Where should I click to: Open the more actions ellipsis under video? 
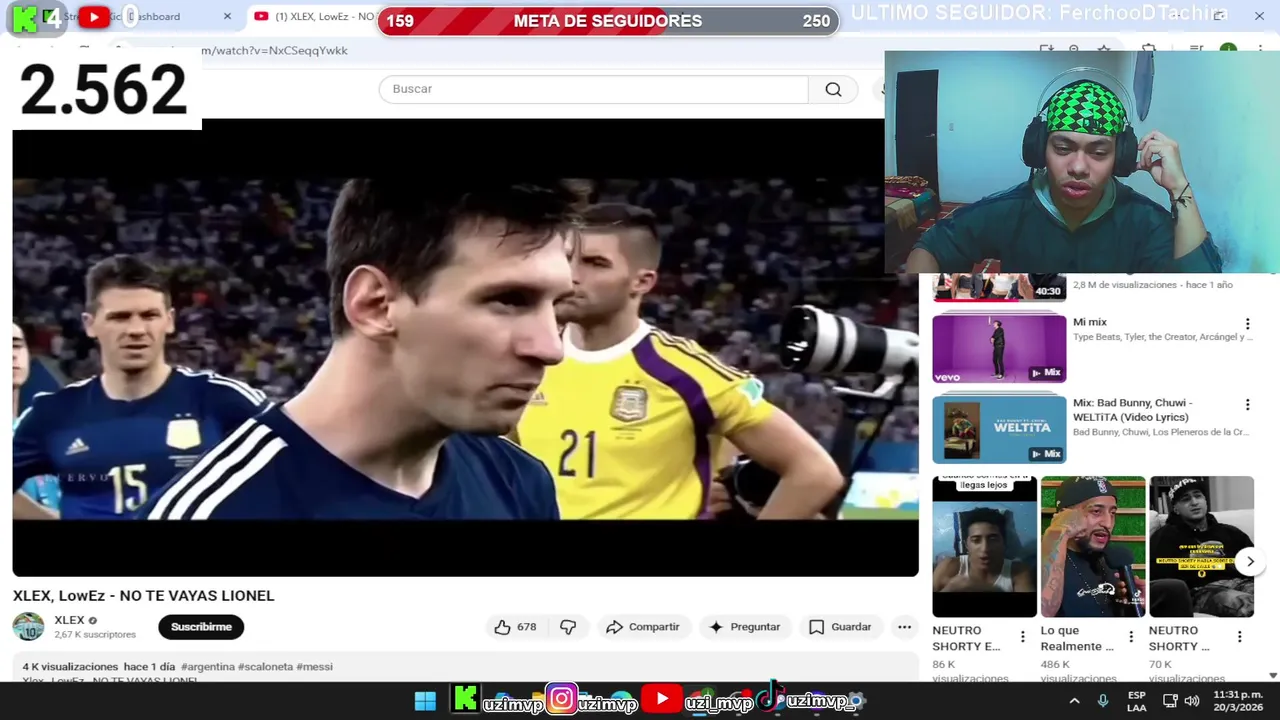(904, 627)
